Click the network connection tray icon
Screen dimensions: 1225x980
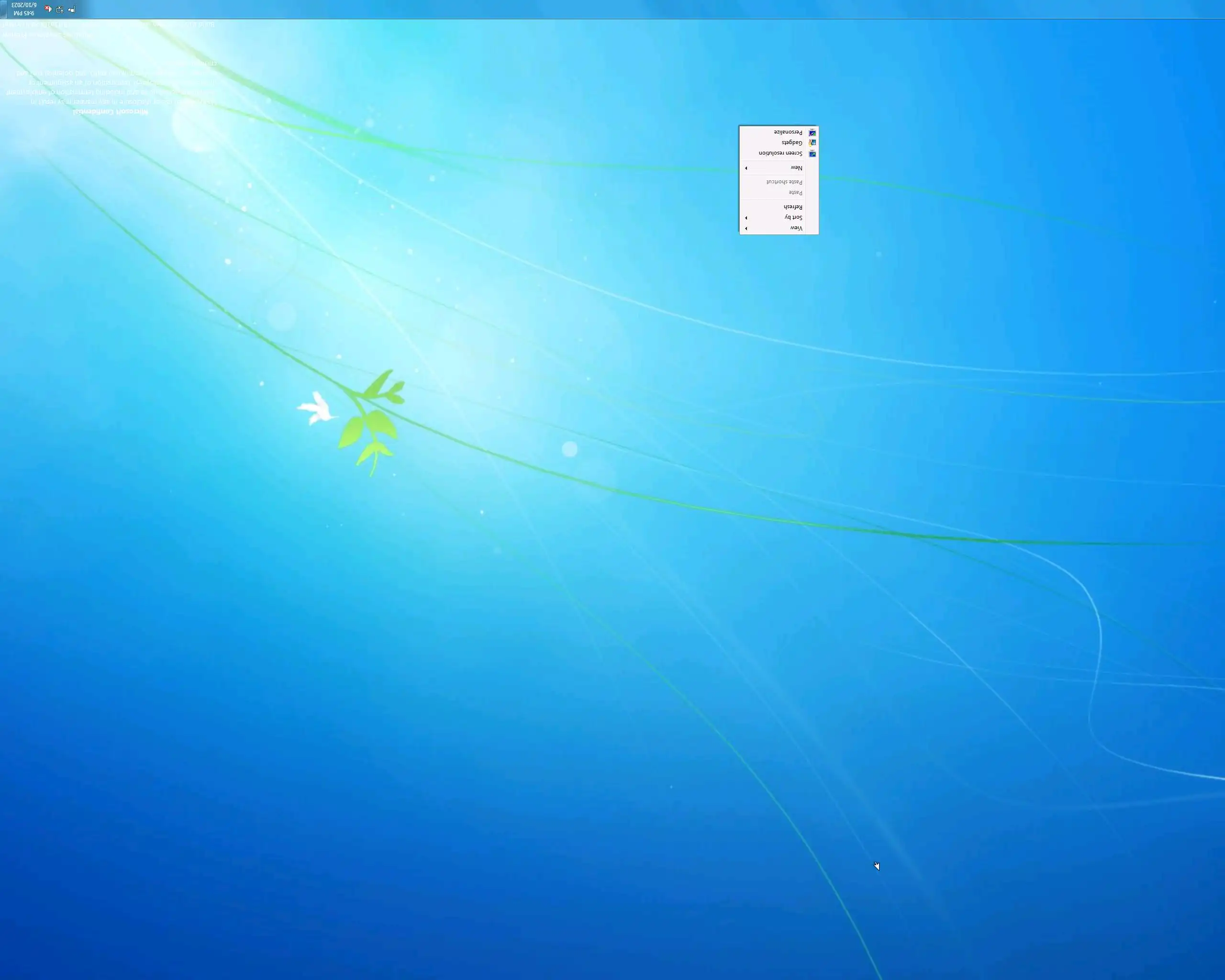click(60, 9)
